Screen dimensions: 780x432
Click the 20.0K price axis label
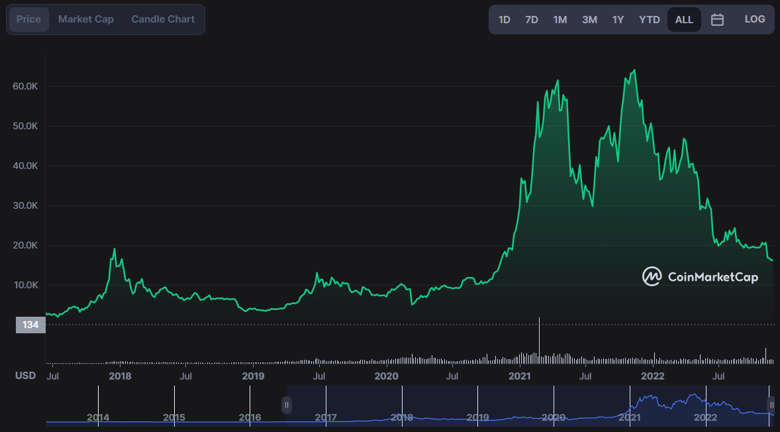pyautogui.click(x=25, y=245)
